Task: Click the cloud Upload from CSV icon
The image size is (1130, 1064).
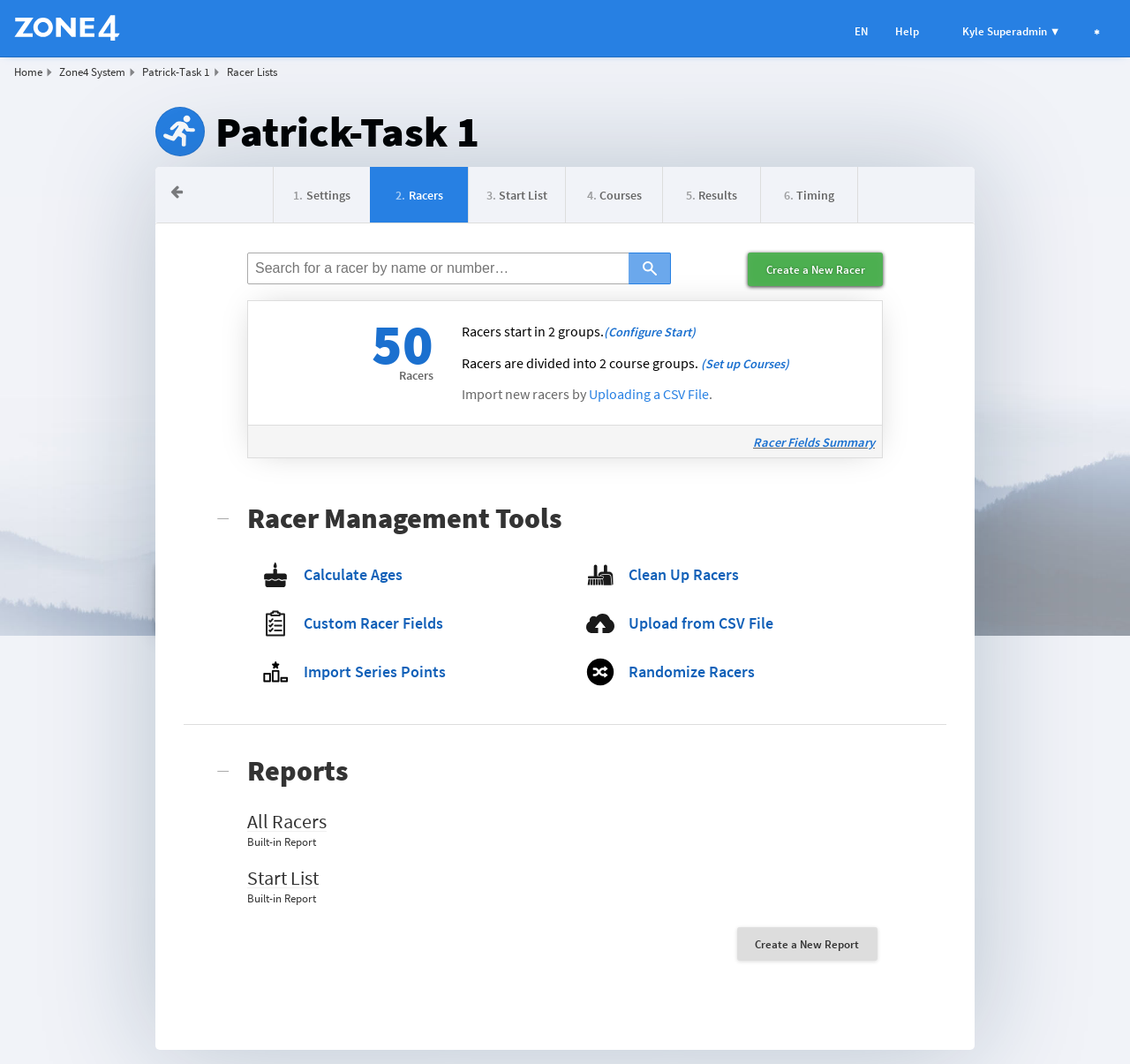Action: coord(600,623)
